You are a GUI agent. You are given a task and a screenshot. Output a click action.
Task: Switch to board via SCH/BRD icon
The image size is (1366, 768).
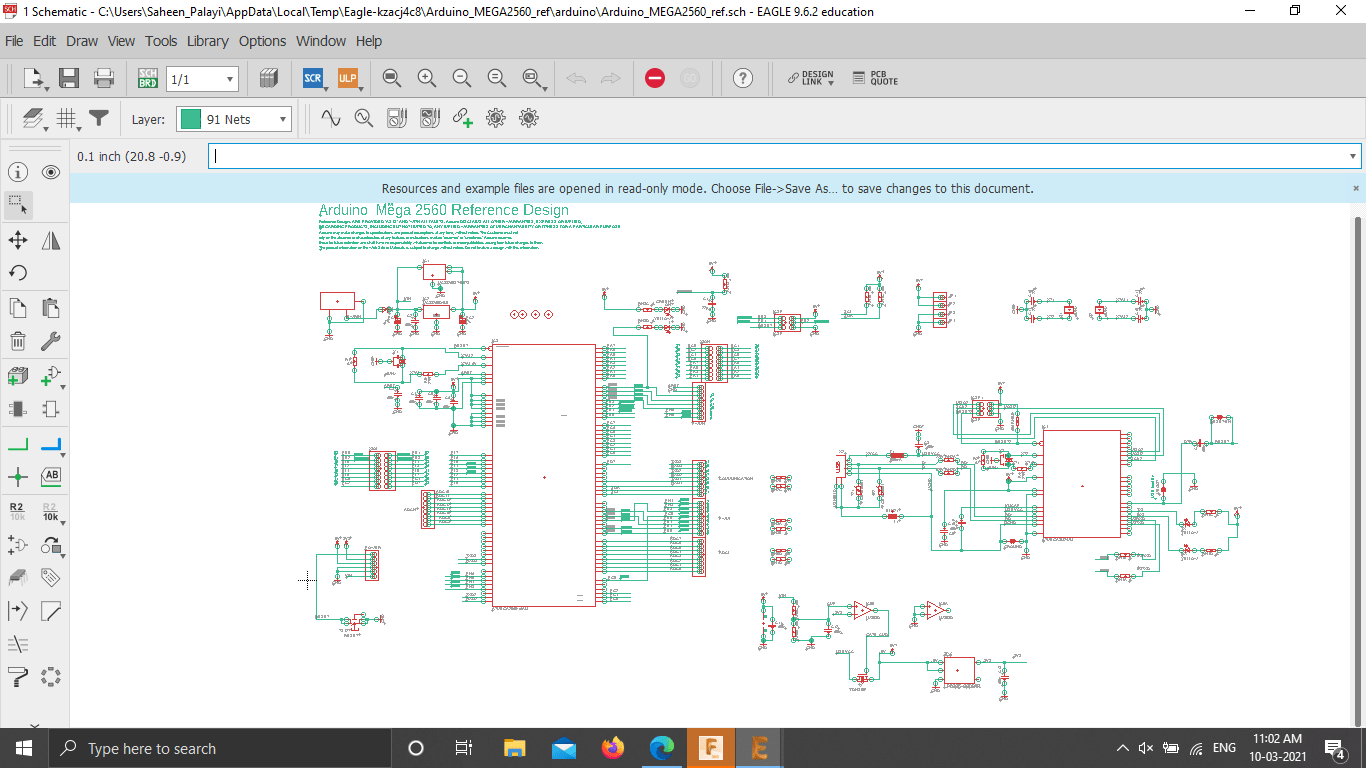147,78
